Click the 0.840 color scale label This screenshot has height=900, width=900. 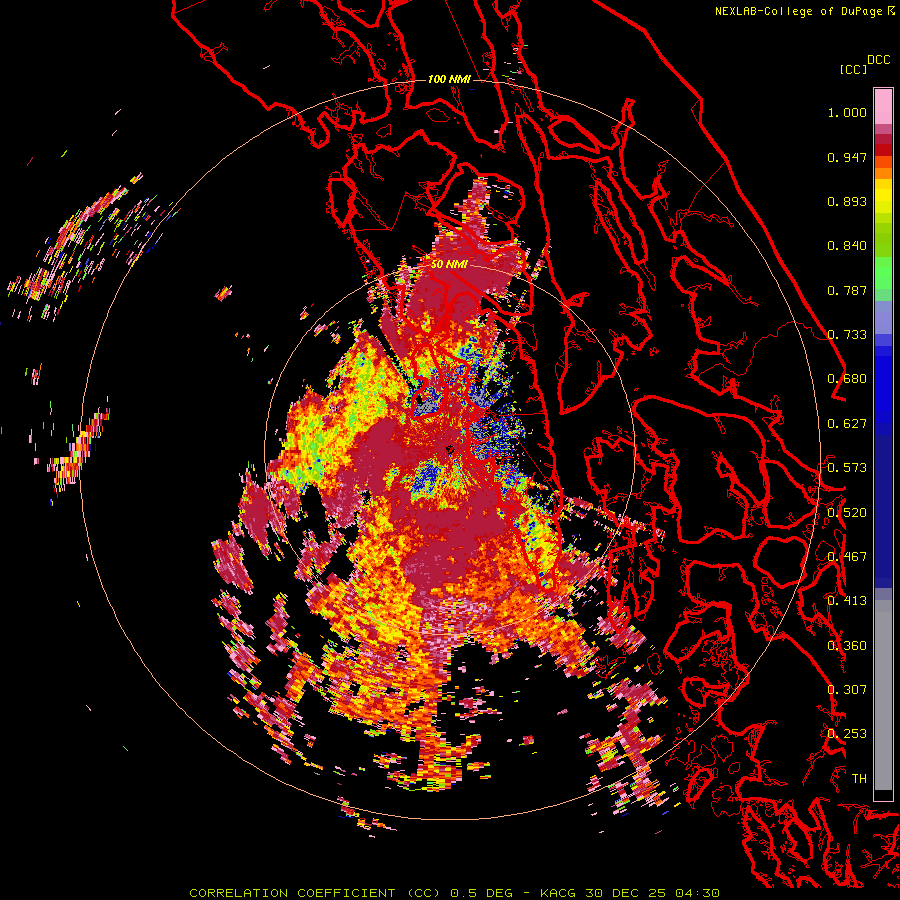point(847,246)
